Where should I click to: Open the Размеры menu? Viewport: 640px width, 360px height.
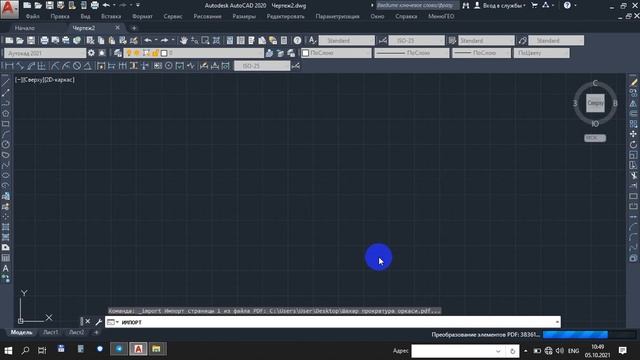tap(244, 16)
